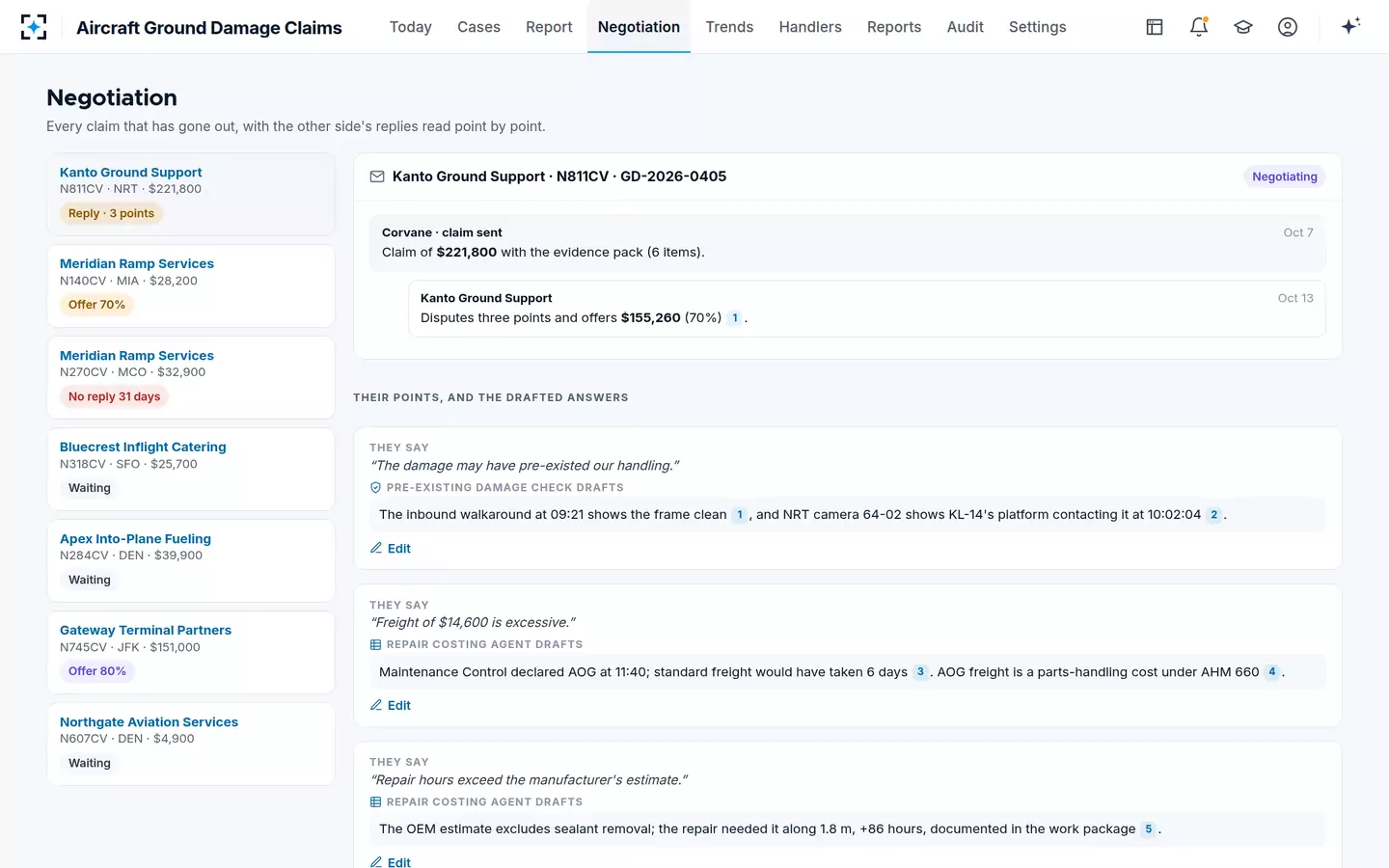Open citation 4 for AHM 660
The height and width of the screenshot is (868, 1389).
pos(1272,672)
